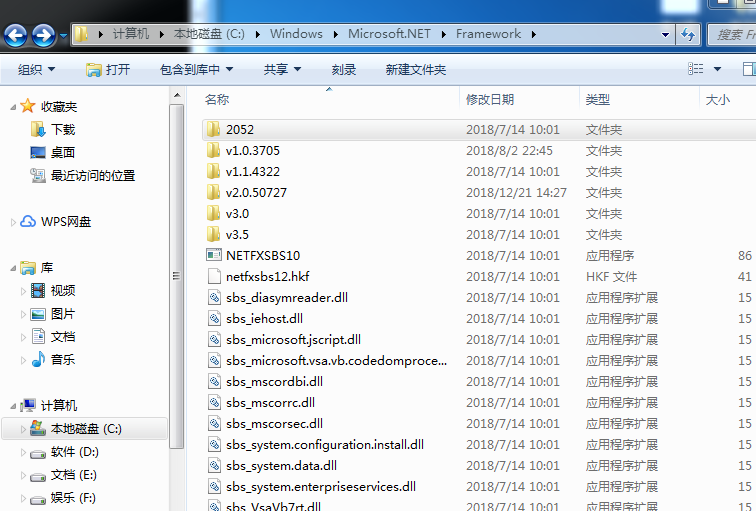This screenshot has width=756, height=511.
Task: Select Windows in the address breadcrumb
Action: [296, 34]
